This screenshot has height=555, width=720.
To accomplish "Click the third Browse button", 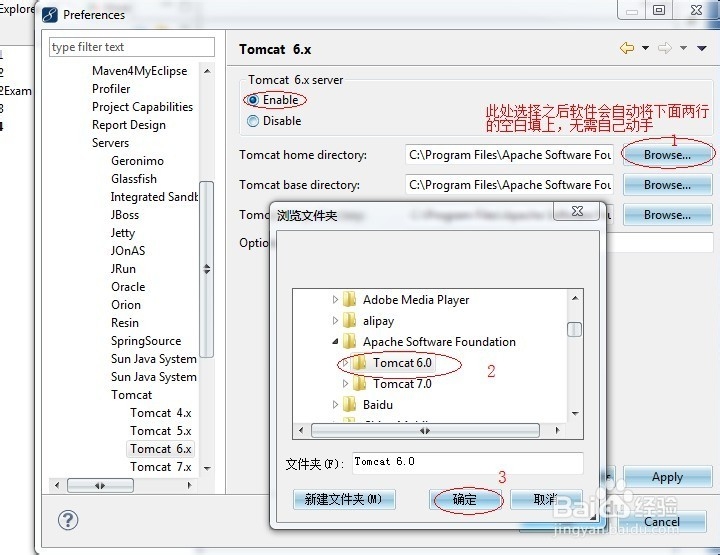I will [667, 215].
